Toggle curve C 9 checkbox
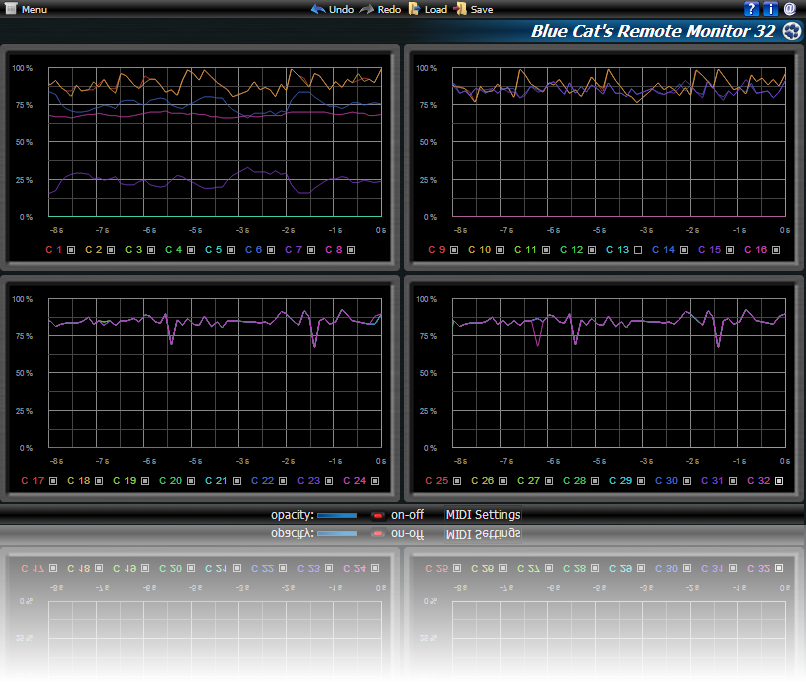Screen dimensions: 806x682 pos(454,250)
